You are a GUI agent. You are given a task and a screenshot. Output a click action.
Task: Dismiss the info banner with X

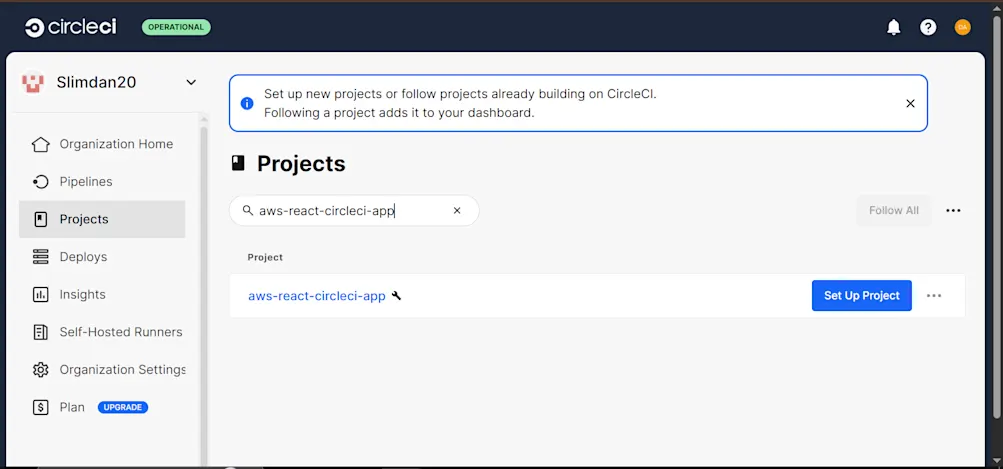point(910,104)
